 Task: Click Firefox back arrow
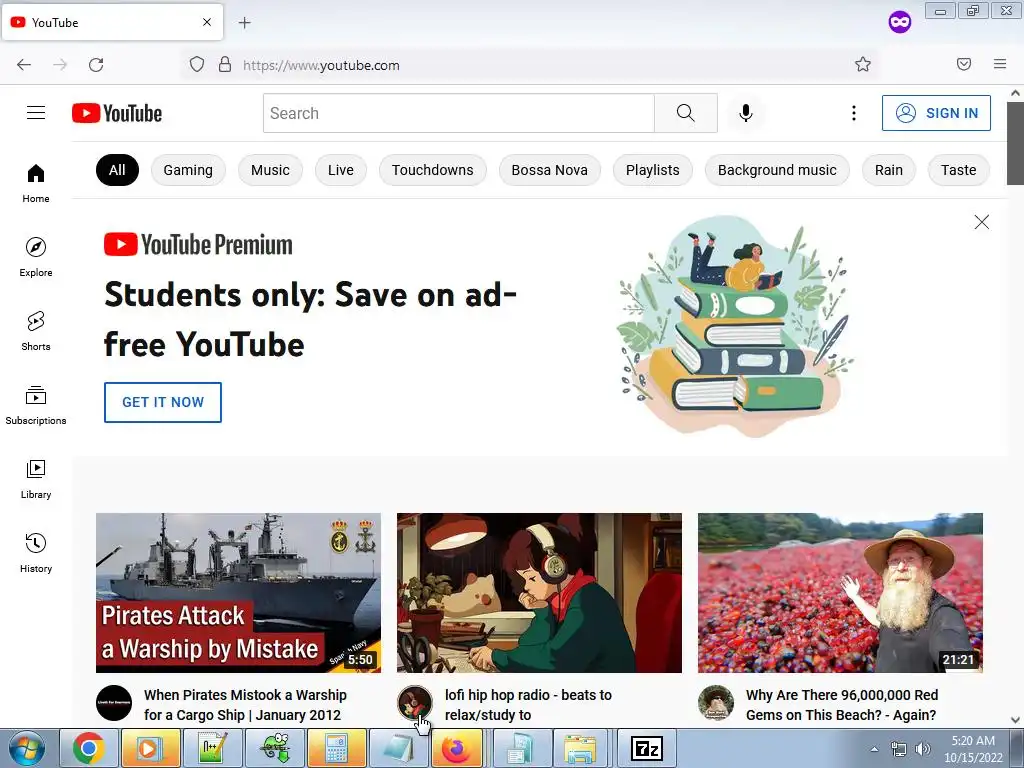[x=24, y=65]
